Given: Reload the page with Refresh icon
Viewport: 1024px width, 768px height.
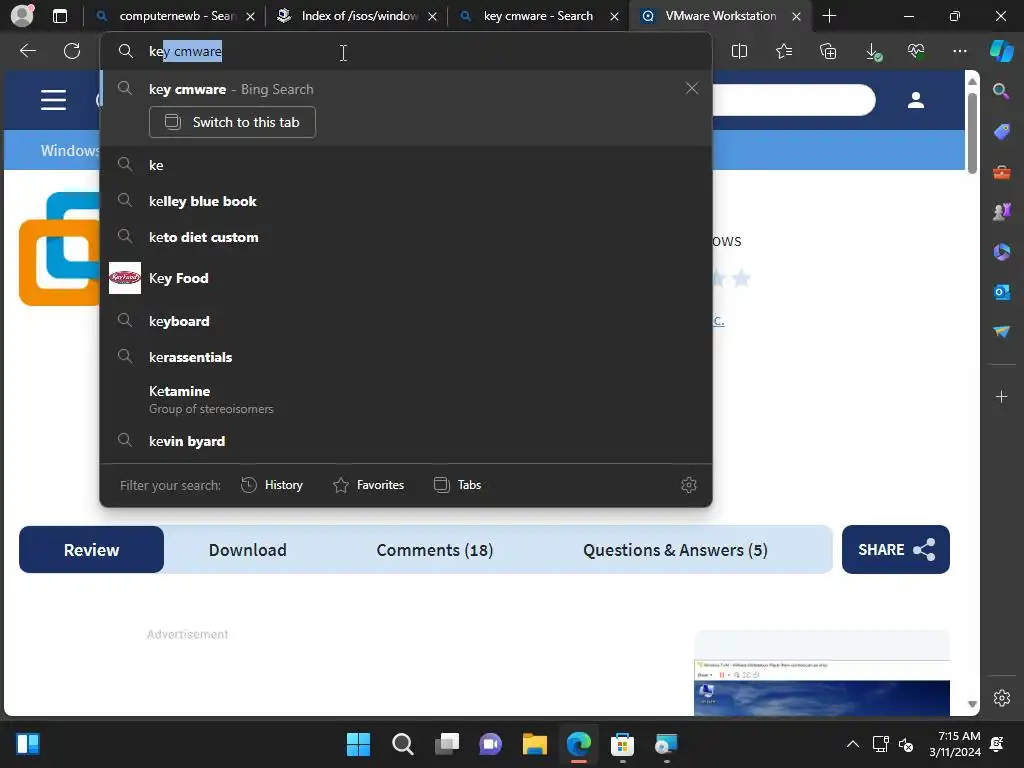Looking at the screenshot, I should tap(72, 51).
